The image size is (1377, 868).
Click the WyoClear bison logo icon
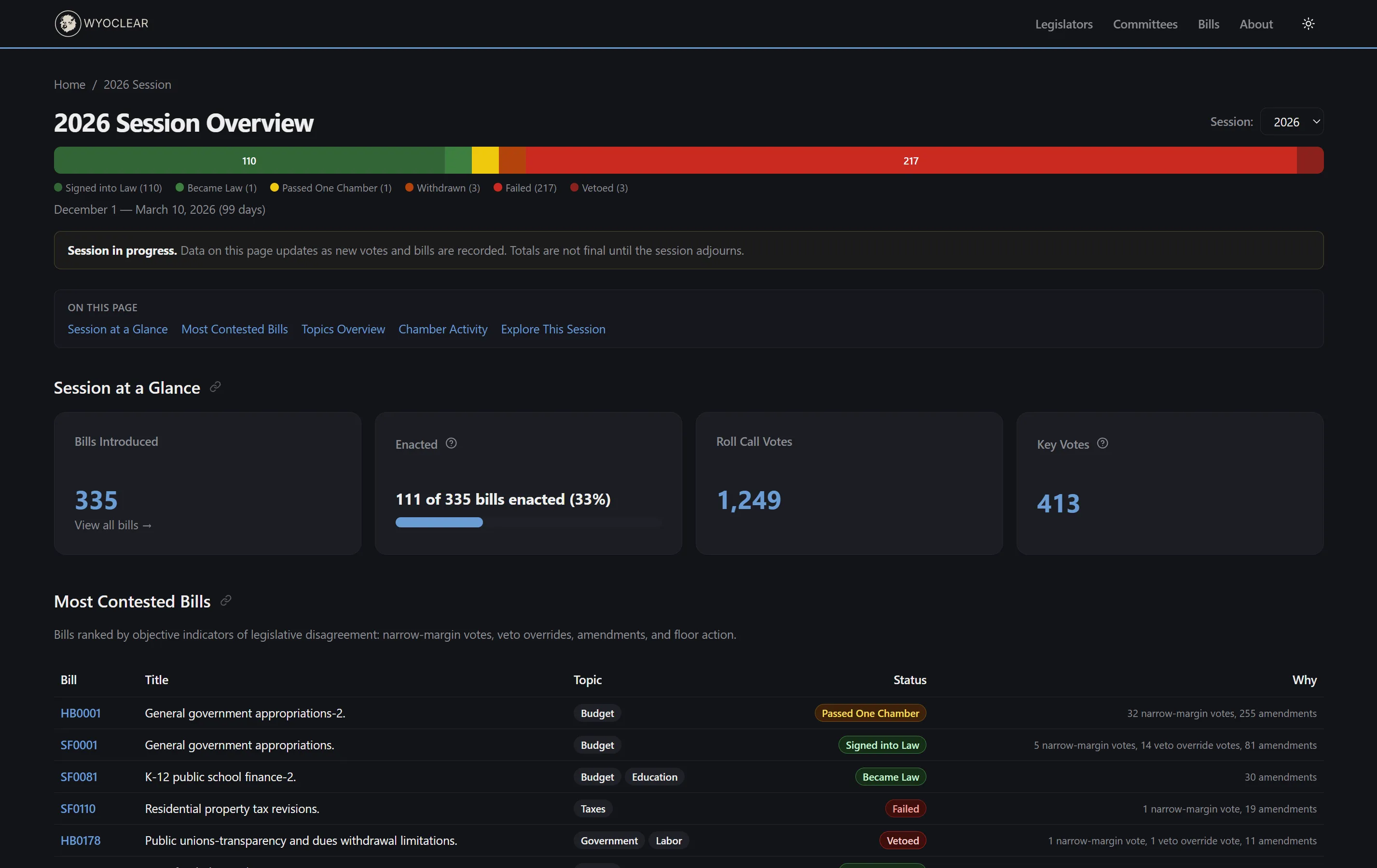click(68, 24)
